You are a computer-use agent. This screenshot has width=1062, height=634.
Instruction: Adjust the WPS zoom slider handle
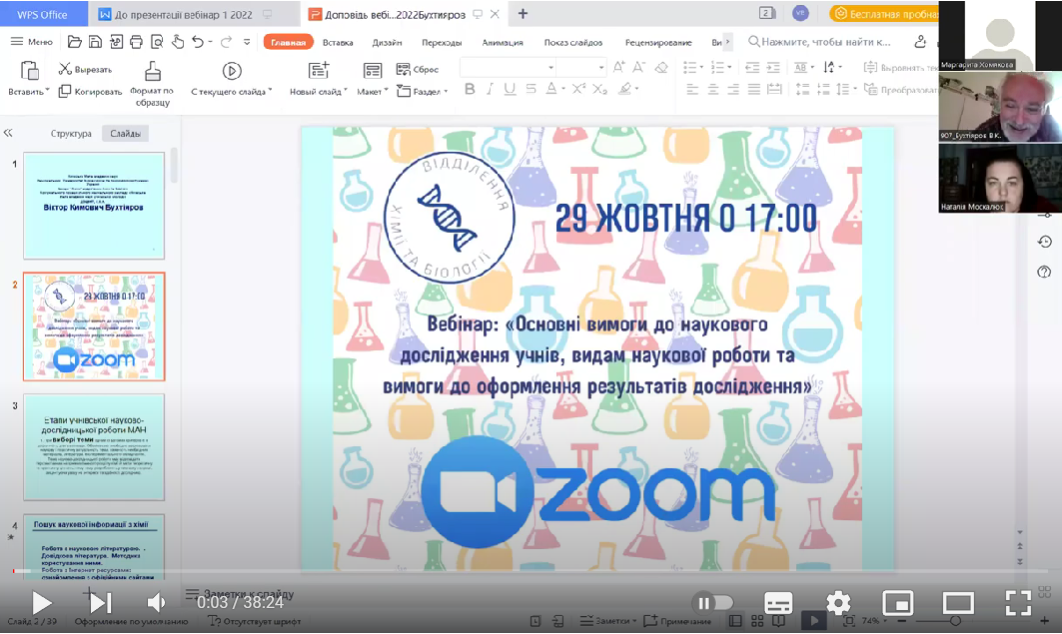pos(955,620)
